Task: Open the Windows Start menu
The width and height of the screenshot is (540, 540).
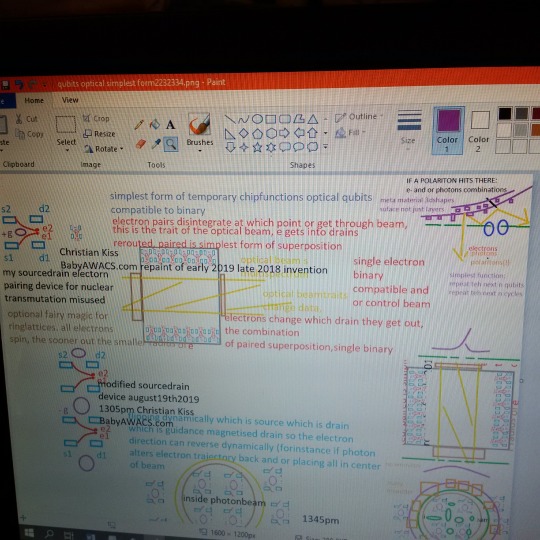Action: (x=29, y=533)
